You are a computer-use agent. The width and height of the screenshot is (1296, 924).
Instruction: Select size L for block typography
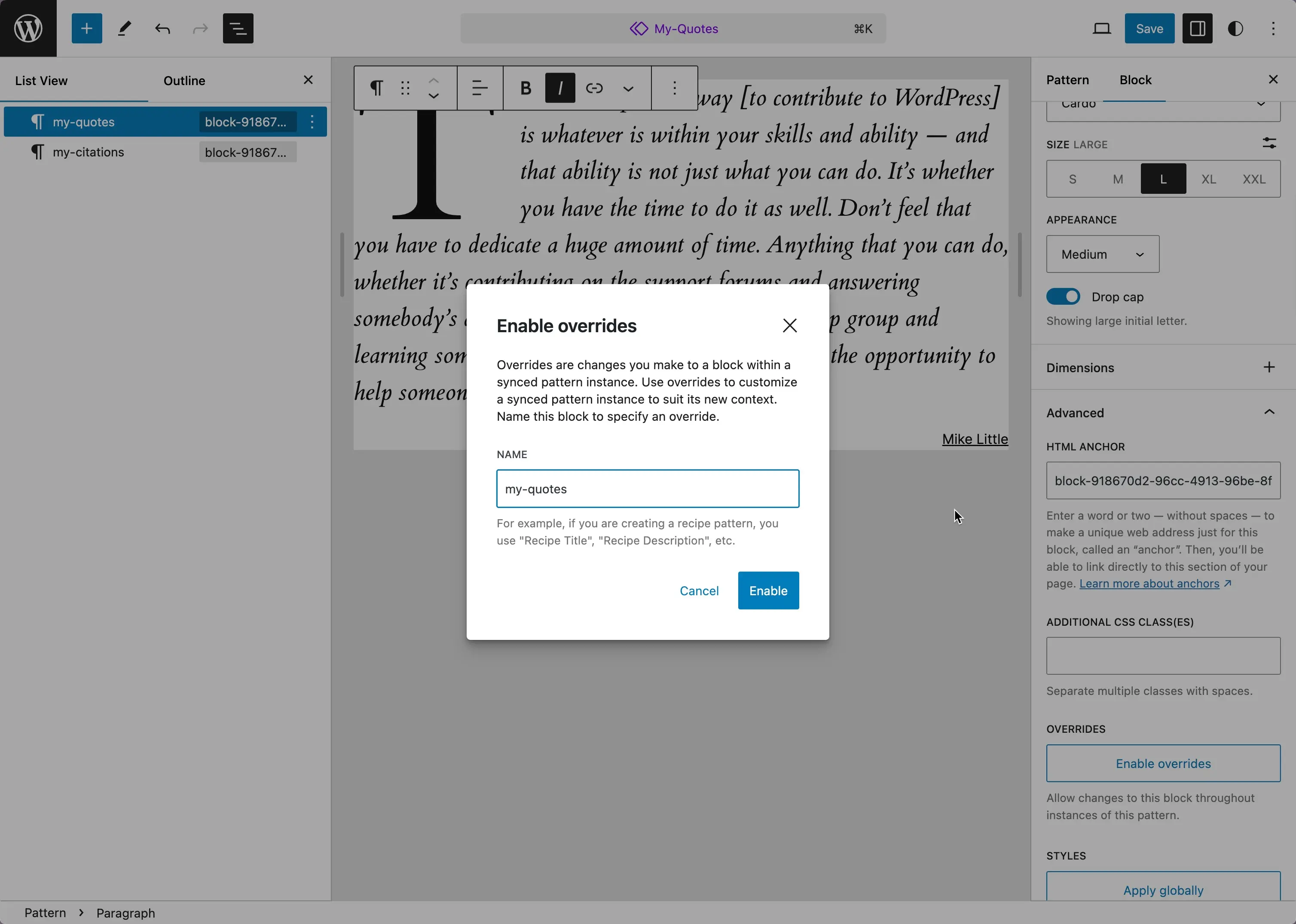pyautogui.click(x=1163, y=179)
